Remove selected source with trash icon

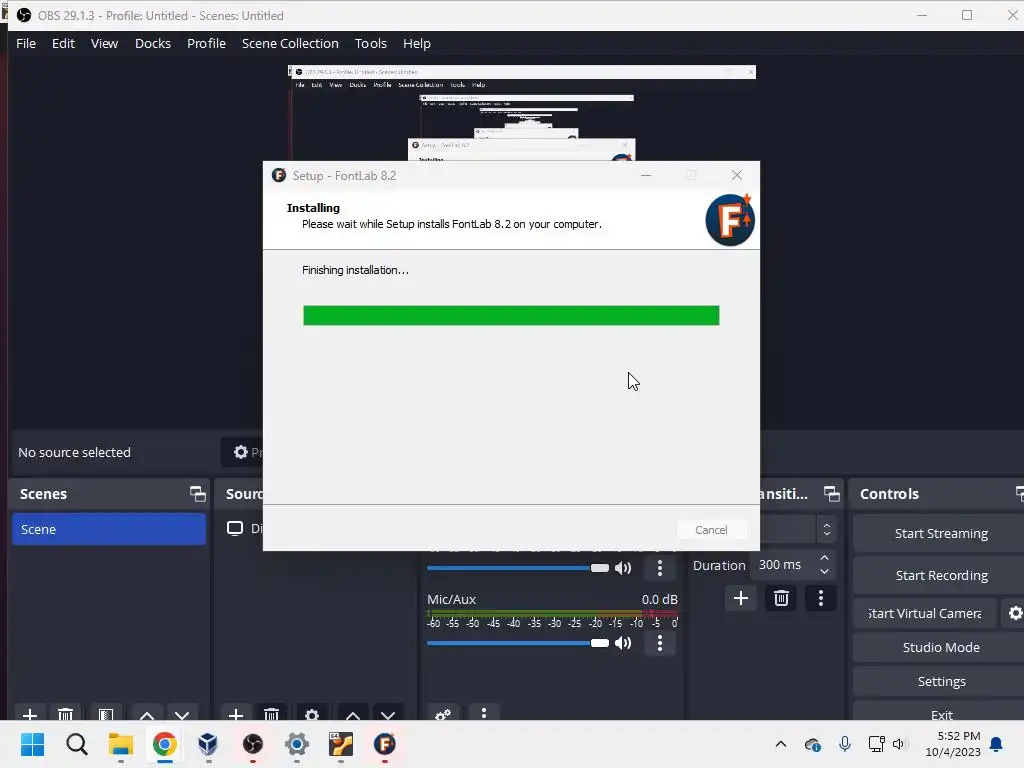pyautogui.click(x=272, y=714)
